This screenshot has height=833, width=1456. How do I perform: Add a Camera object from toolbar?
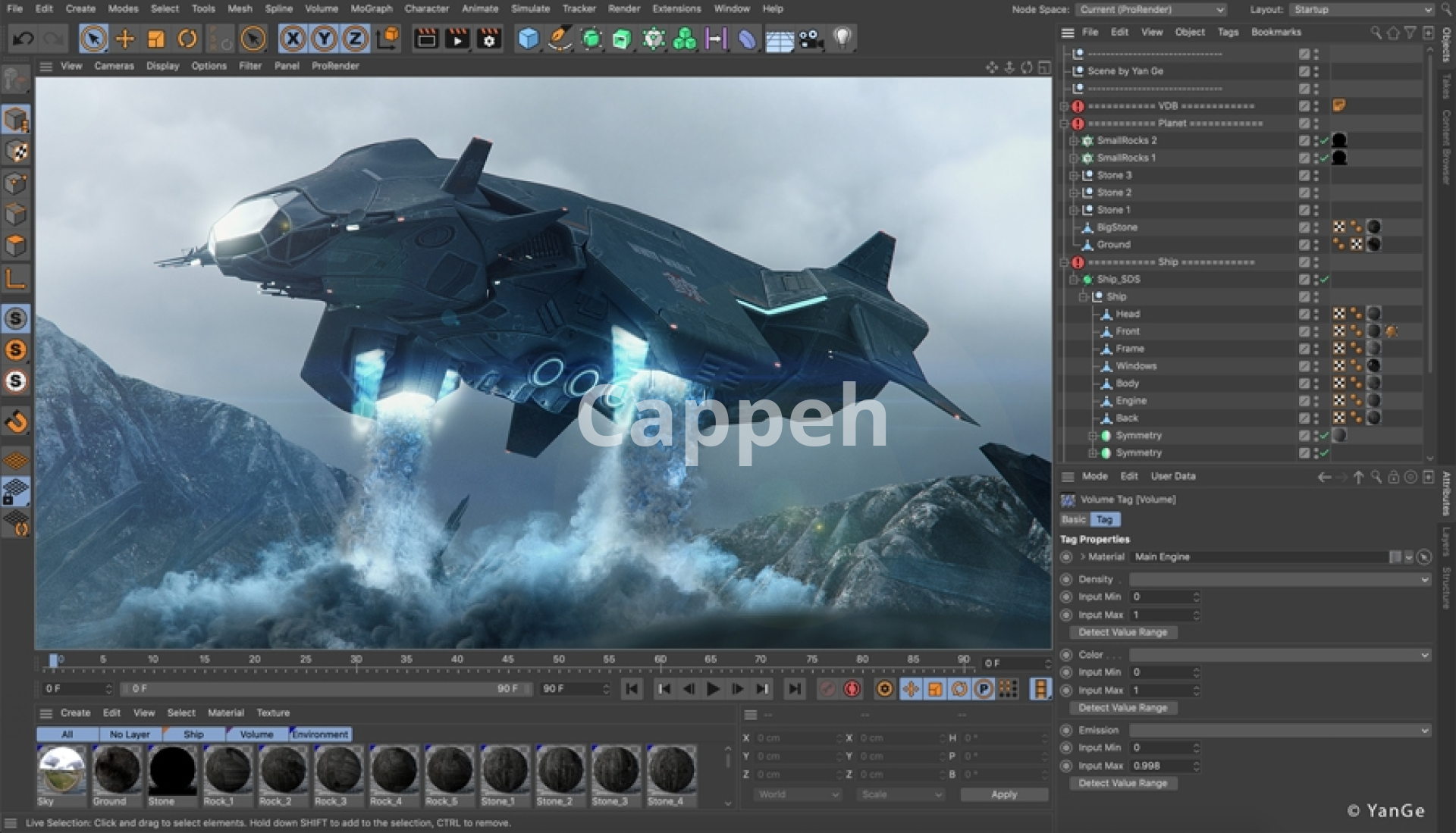click(811, 38)
